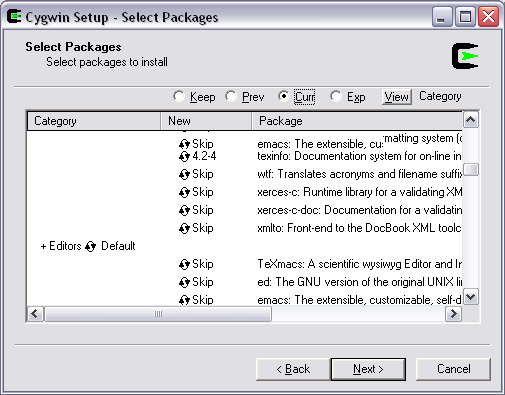
Task: Click the Package column header
Action: tap(357, 121)
